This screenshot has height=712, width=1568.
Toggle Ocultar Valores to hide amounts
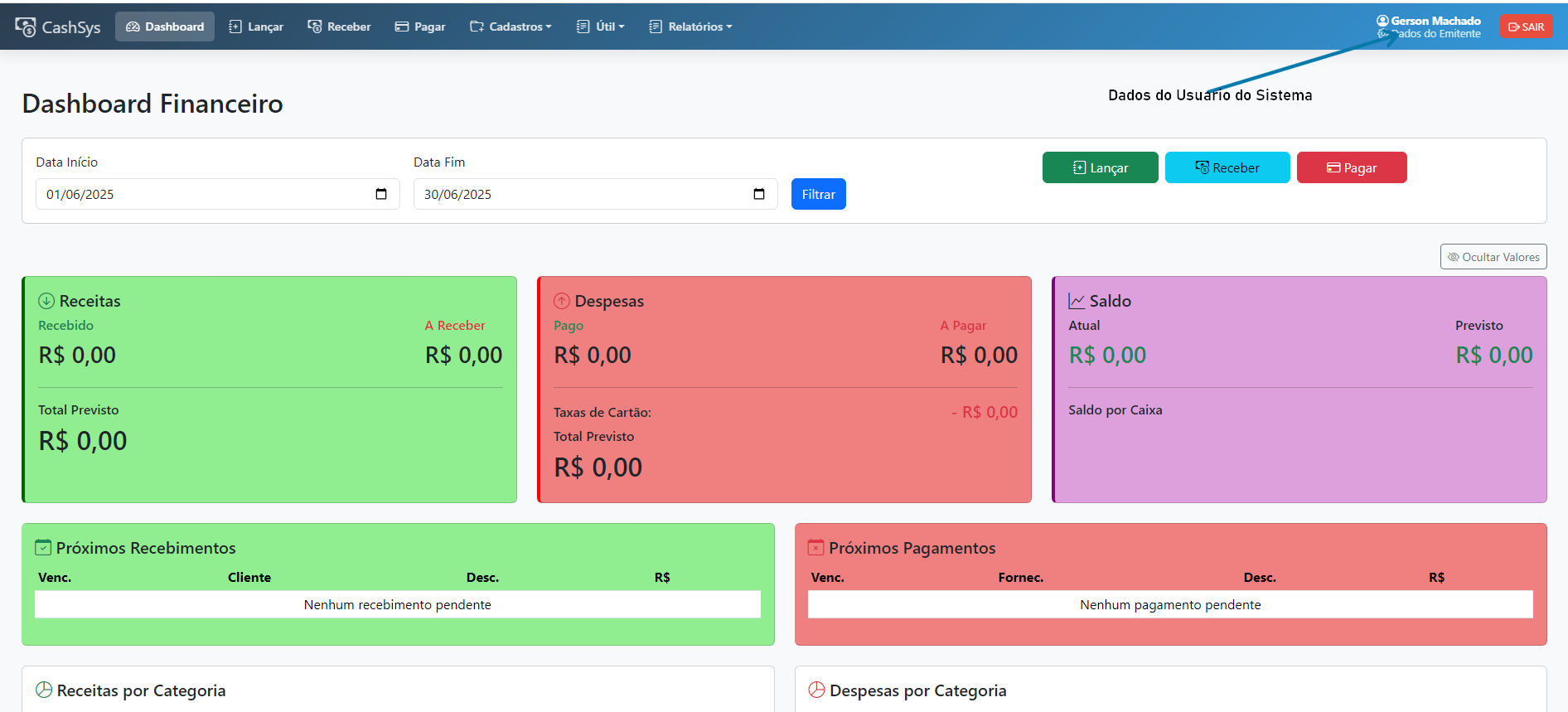1493,257
